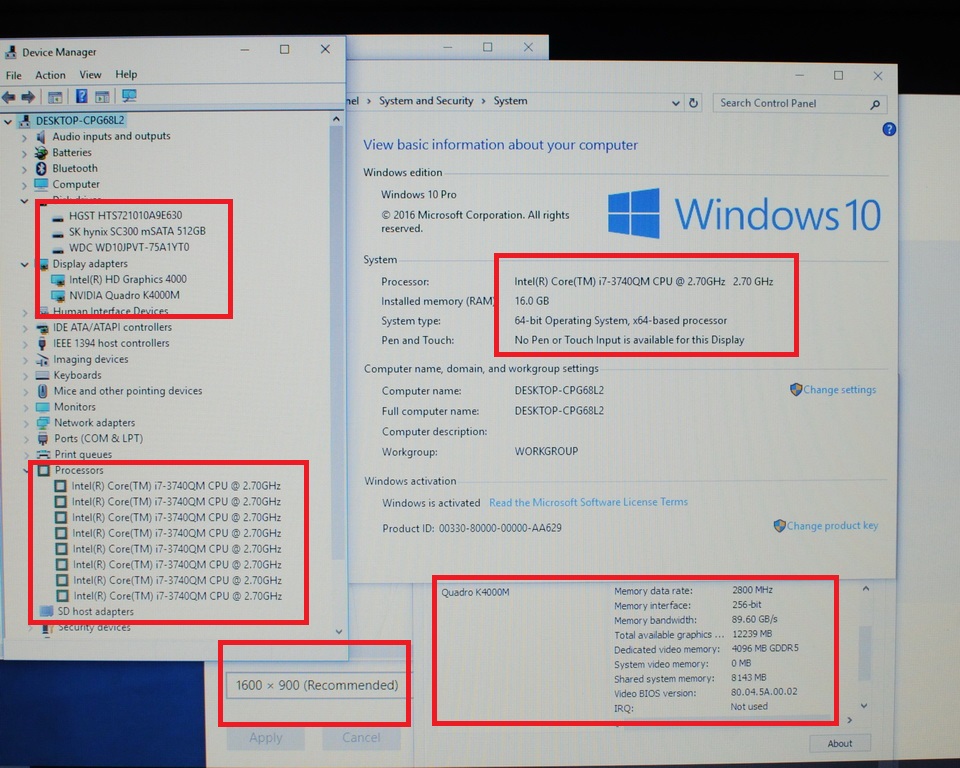This screenshot has height=768, width=960.
Task: Click the About button
Action: (839, 744)
